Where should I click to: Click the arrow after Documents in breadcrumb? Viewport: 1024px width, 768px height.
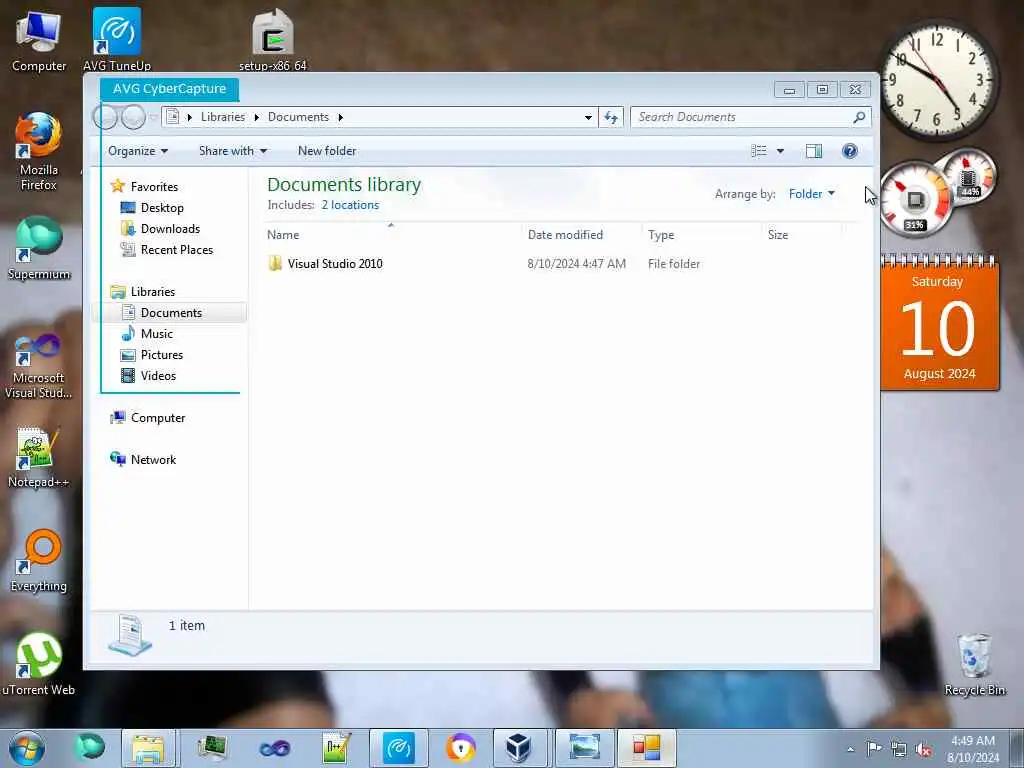[x=340, y=118]
